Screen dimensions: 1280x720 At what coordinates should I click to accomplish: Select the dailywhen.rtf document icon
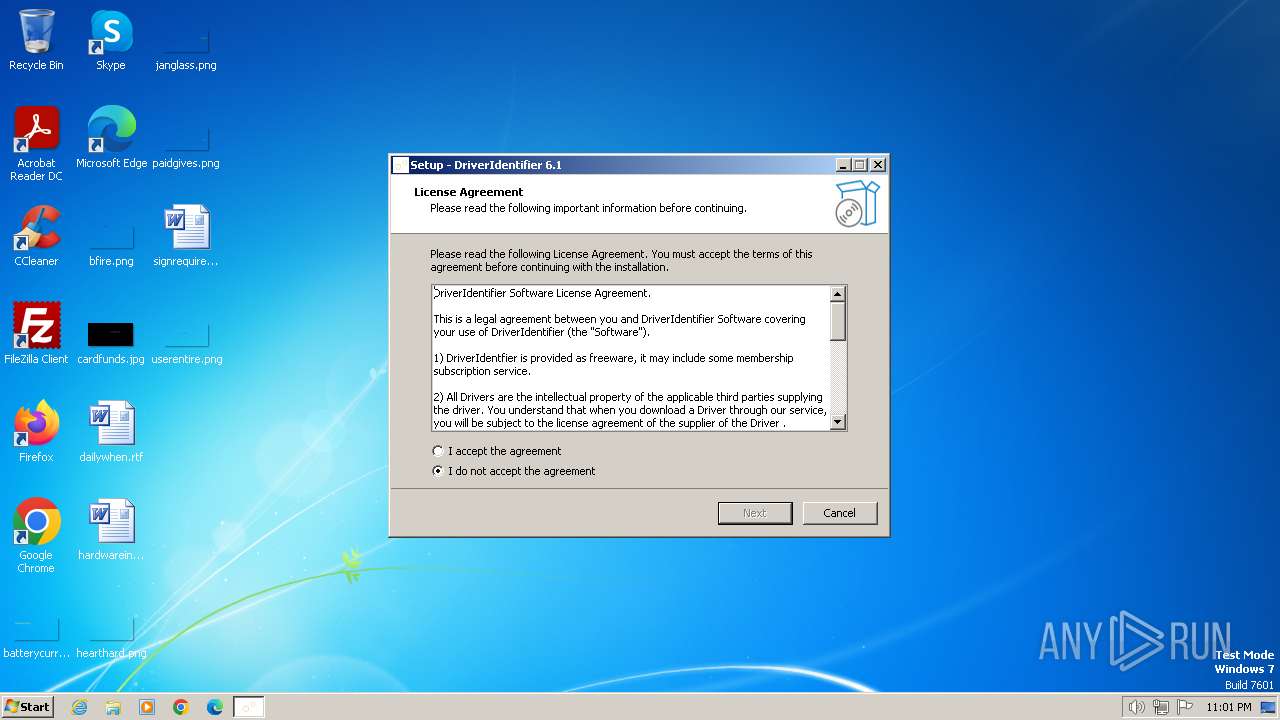coord(111,432)
